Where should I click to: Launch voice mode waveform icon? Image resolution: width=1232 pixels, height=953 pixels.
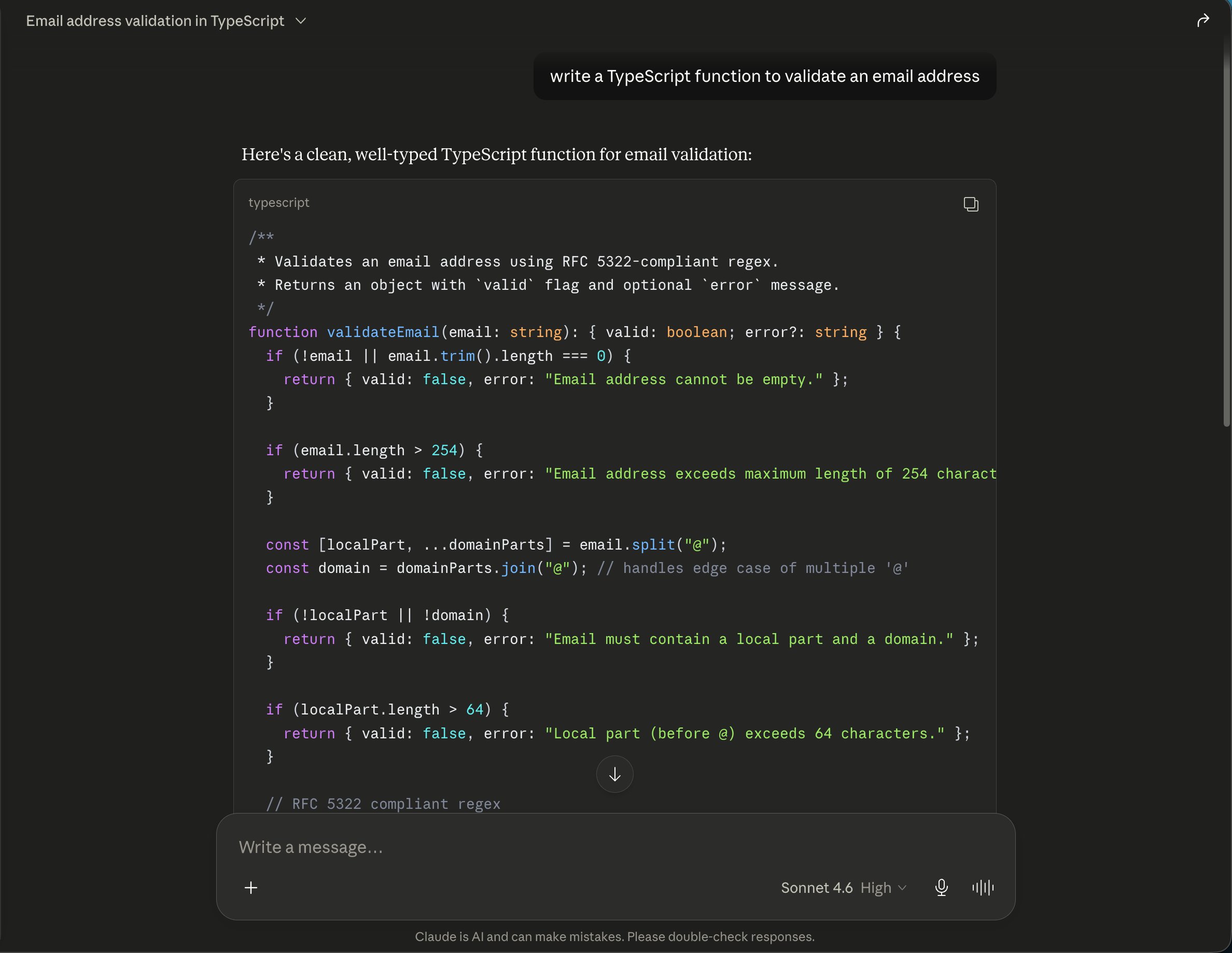983,888
